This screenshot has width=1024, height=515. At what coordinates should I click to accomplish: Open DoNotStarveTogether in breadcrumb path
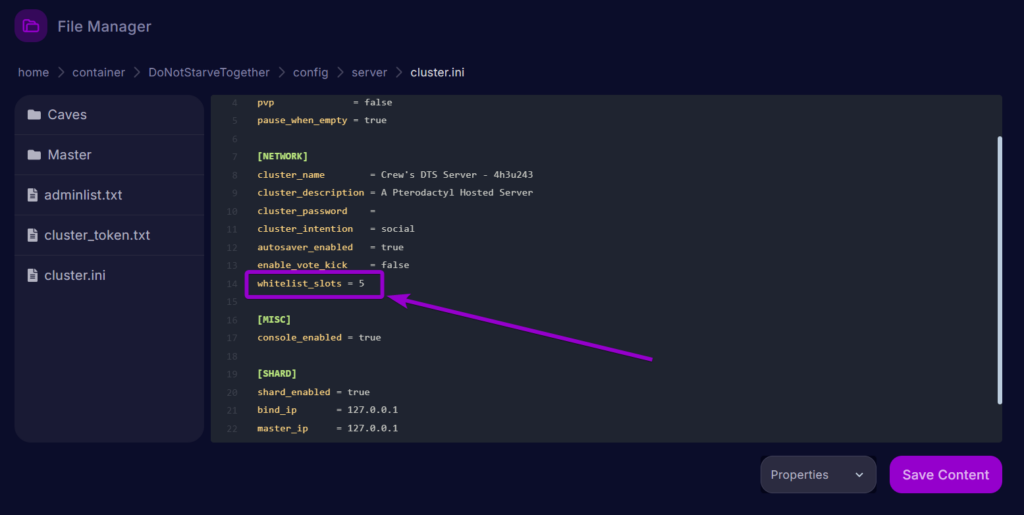pyautogui.click(x=208, y=72)
